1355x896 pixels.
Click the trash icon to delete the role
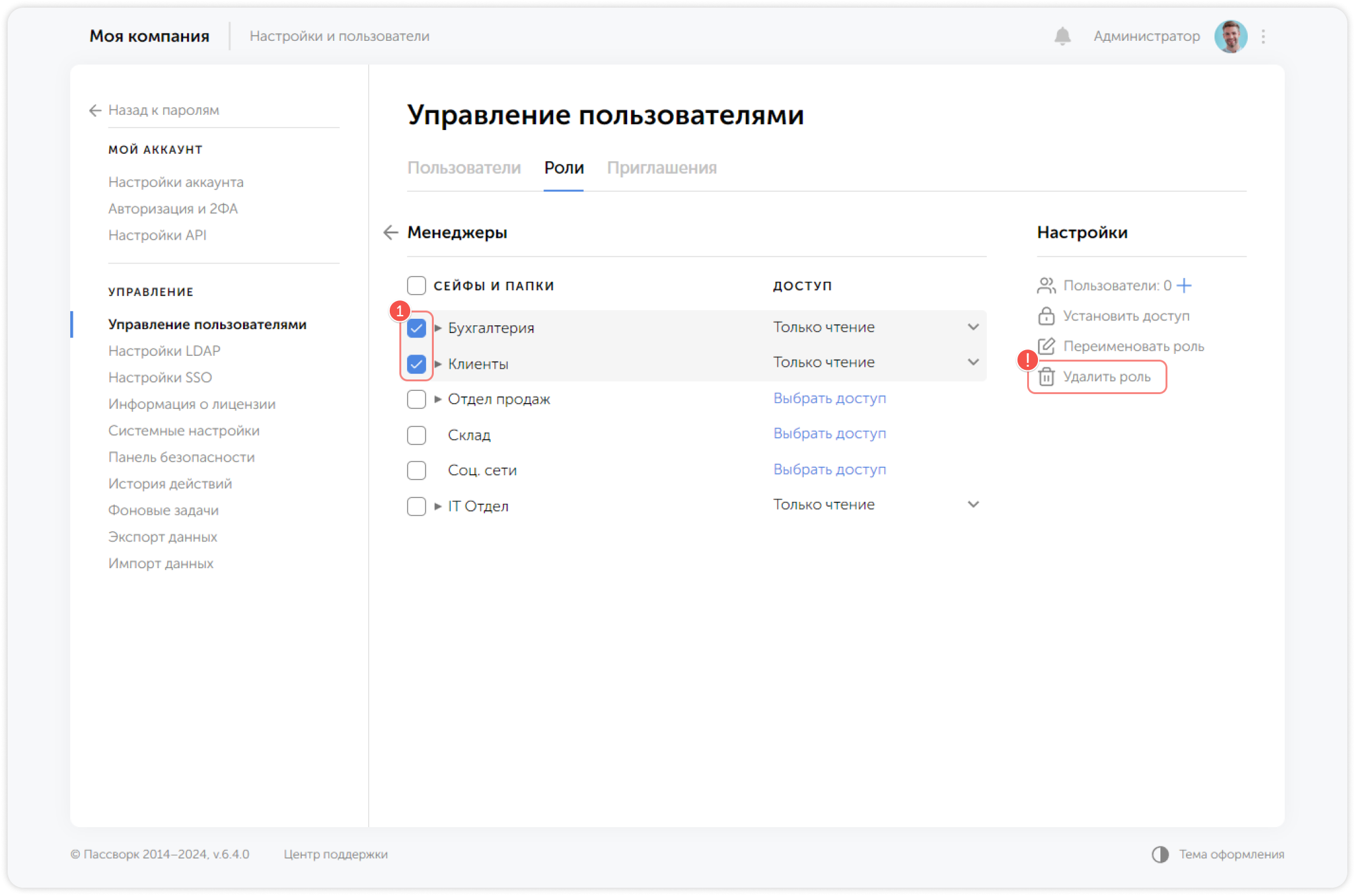[x=1046, y=377]
